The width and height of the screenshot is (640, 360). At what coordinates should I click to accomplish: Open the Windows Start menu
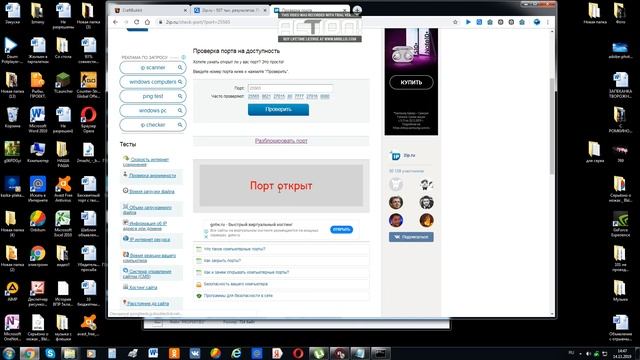coord(9,353)
